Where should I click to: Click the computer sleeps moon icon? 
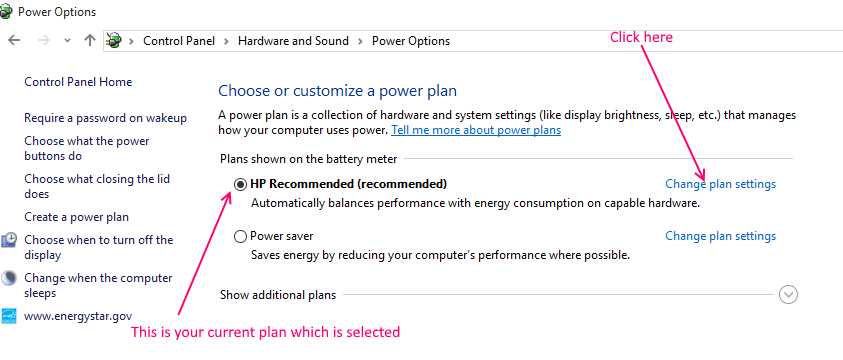[x=9, y=278]
